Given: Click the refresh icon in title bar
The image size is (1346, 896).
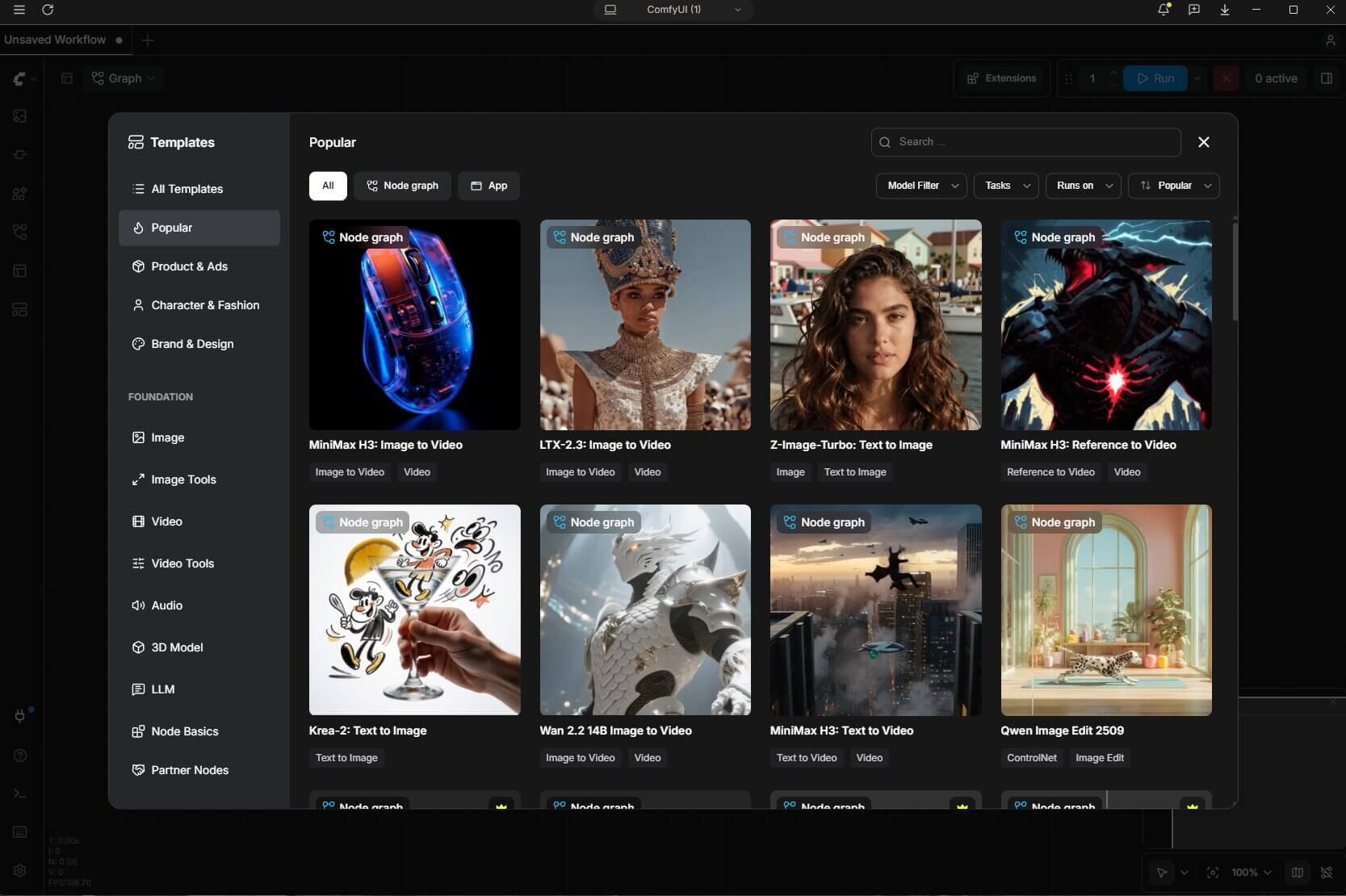Looking at the screenshot, I should point(48,10).
